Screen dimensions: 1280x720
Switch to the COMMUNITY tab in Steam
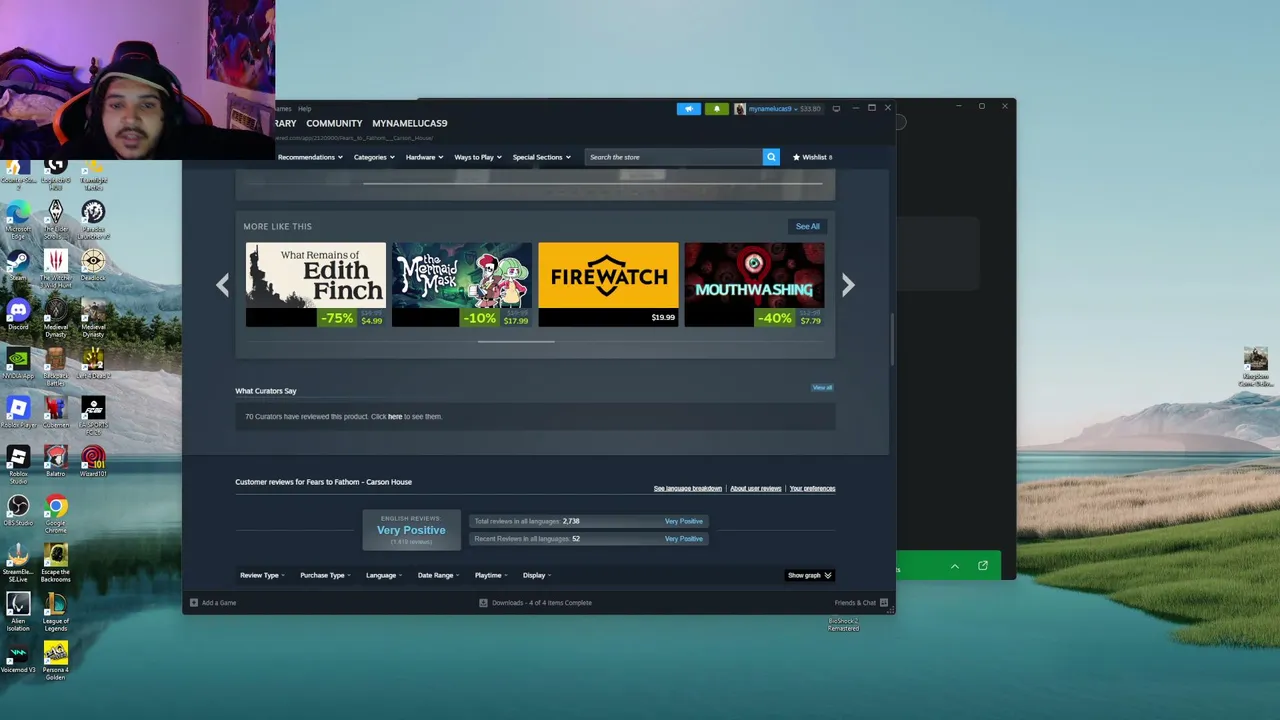(334, 123)
